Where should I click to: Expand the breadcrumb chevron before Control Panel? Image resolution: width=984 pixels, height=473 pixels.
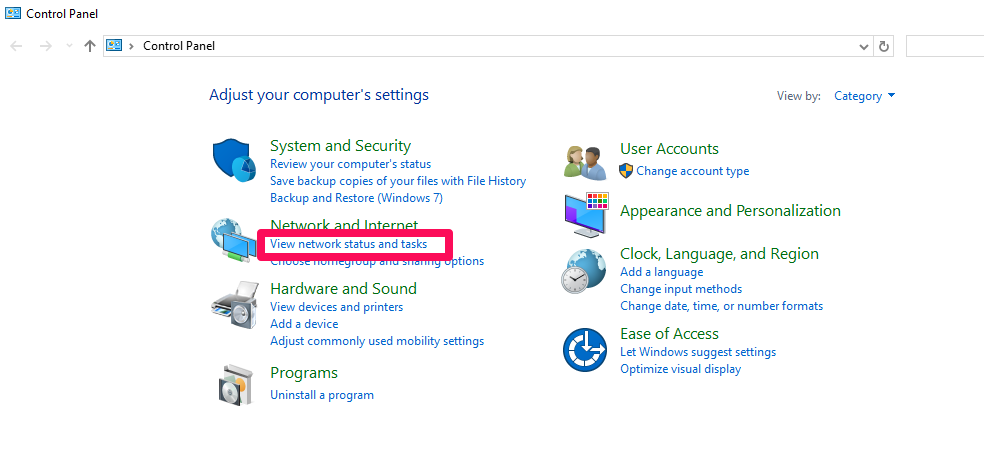click(x=132, y=46)
